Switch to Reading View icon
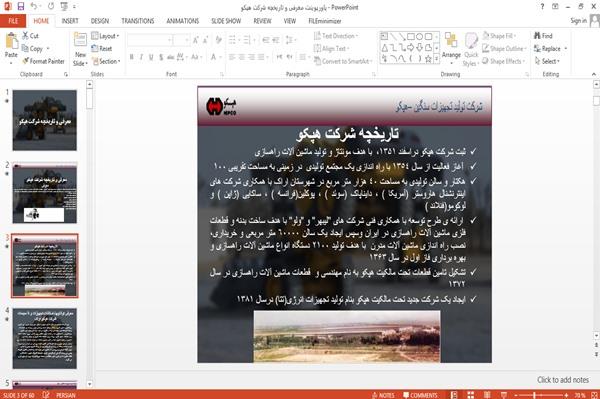This screenshot has width=600, height=399. 487,395
